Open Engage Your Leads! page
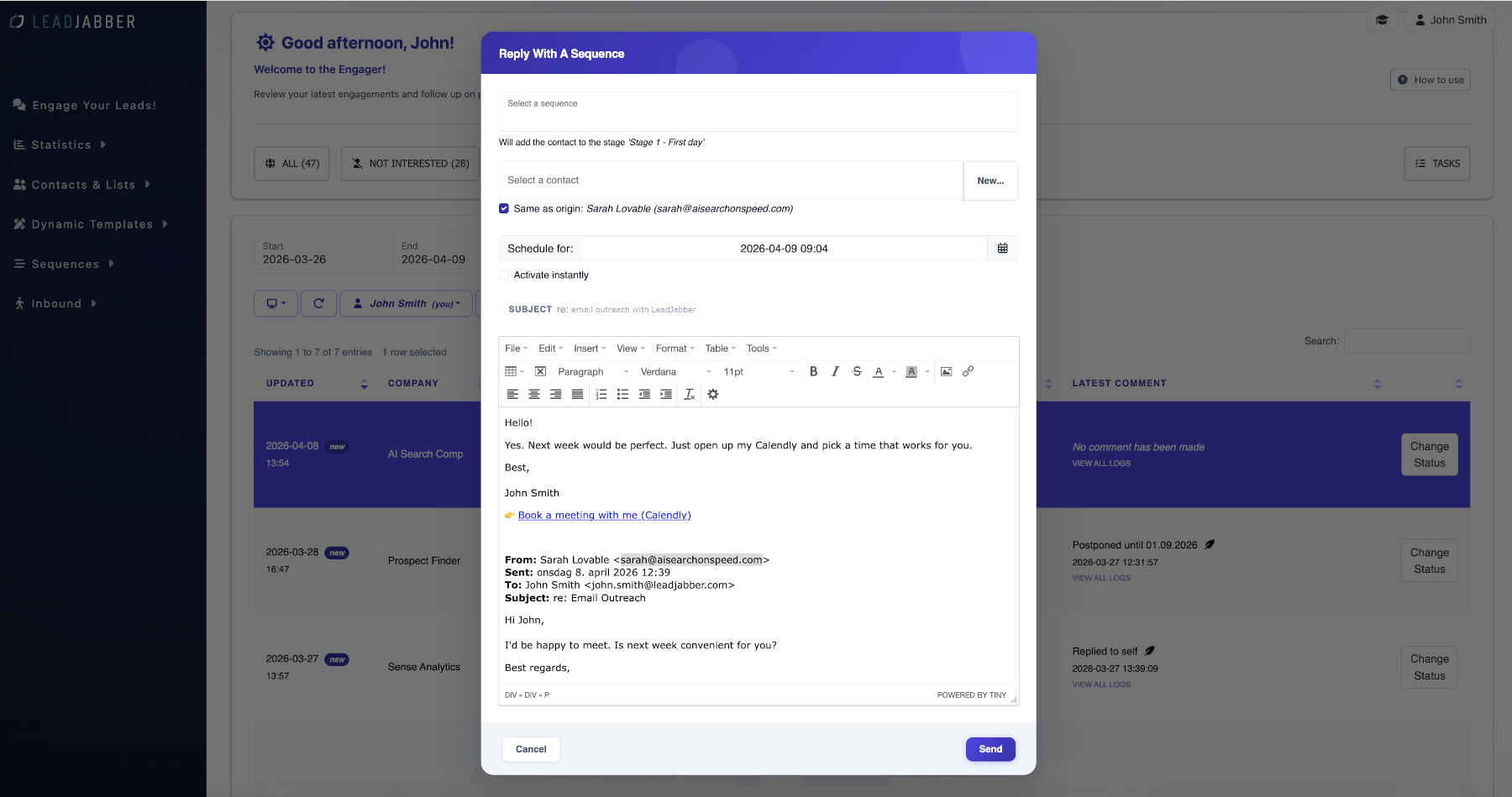 pos(85,105)
